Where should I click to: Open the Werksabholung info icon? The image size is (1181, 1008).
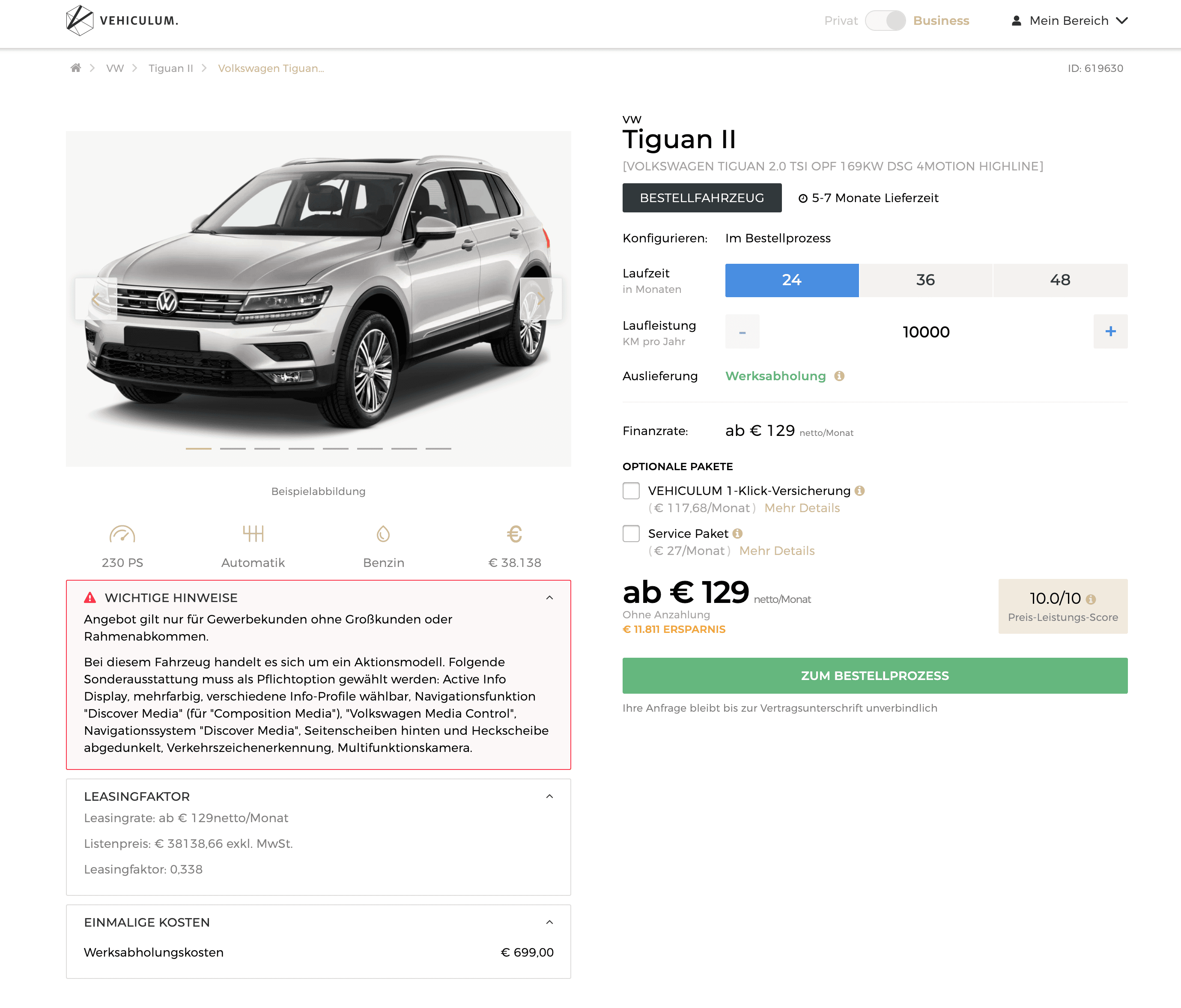[839, 376]
